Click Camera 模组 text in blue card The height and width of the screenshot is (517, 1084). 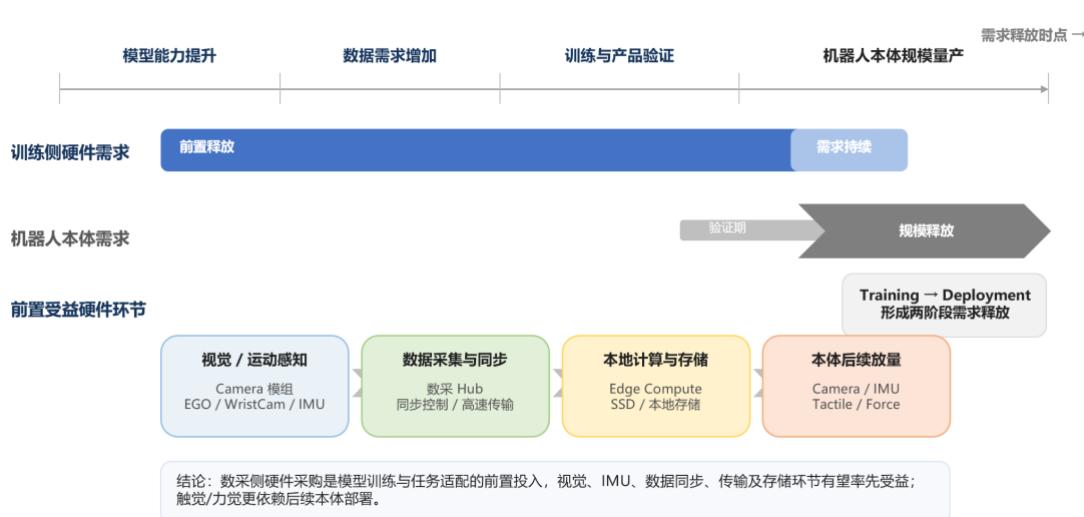coord(254,389)
